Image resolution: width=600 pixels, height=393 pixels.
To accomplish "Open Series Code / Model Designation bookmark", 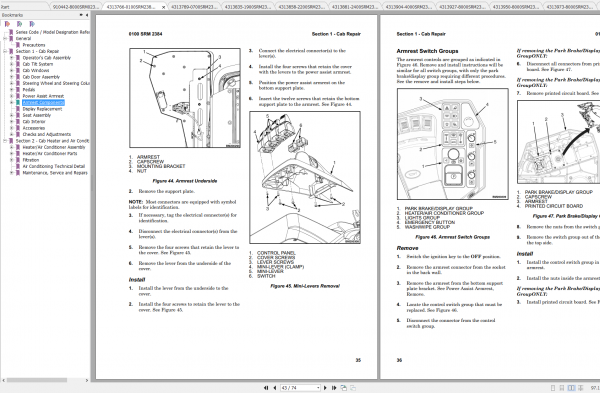I will (52, 32).
